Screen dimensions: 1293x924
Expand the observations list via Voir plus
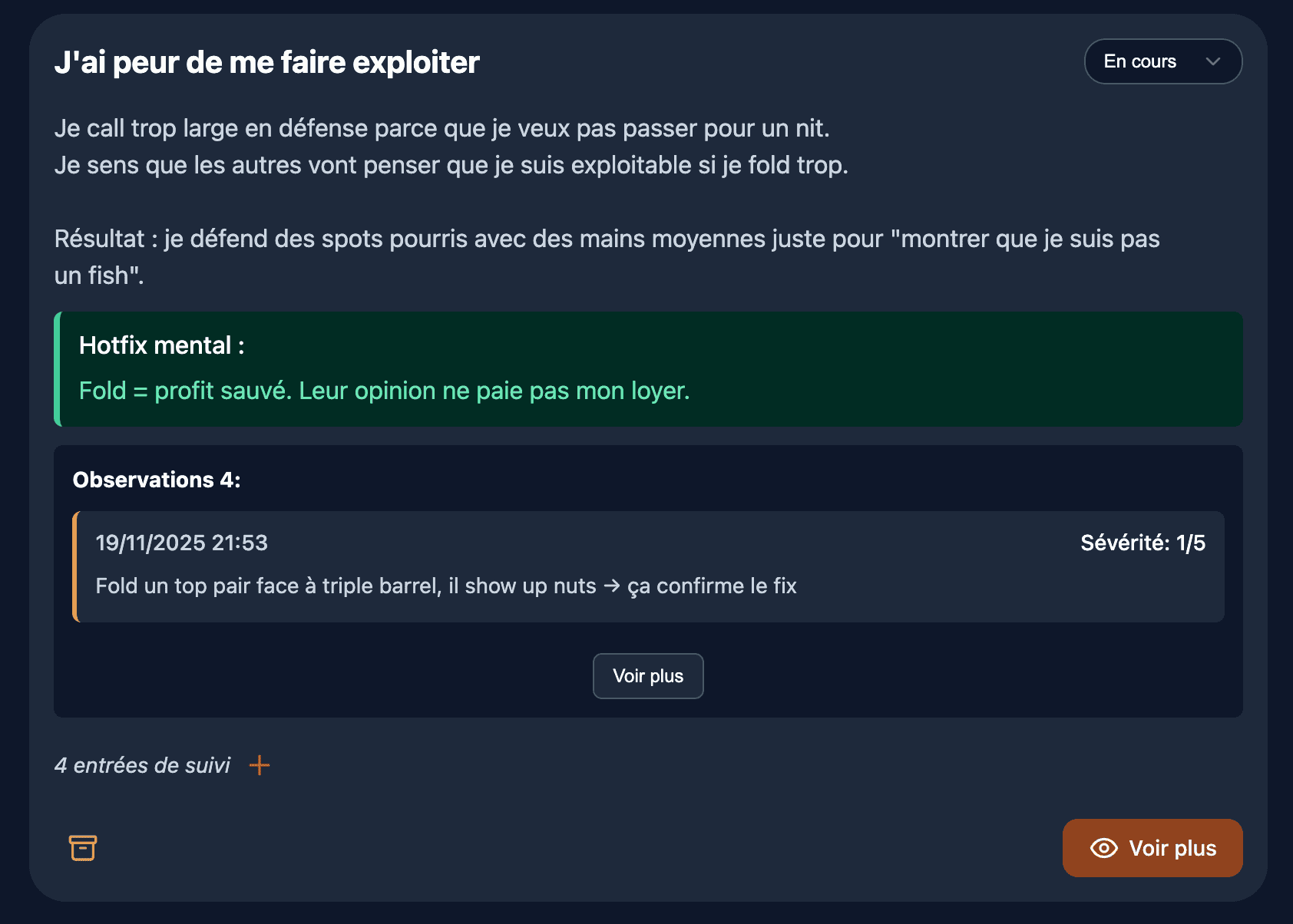tap(647, 676)
